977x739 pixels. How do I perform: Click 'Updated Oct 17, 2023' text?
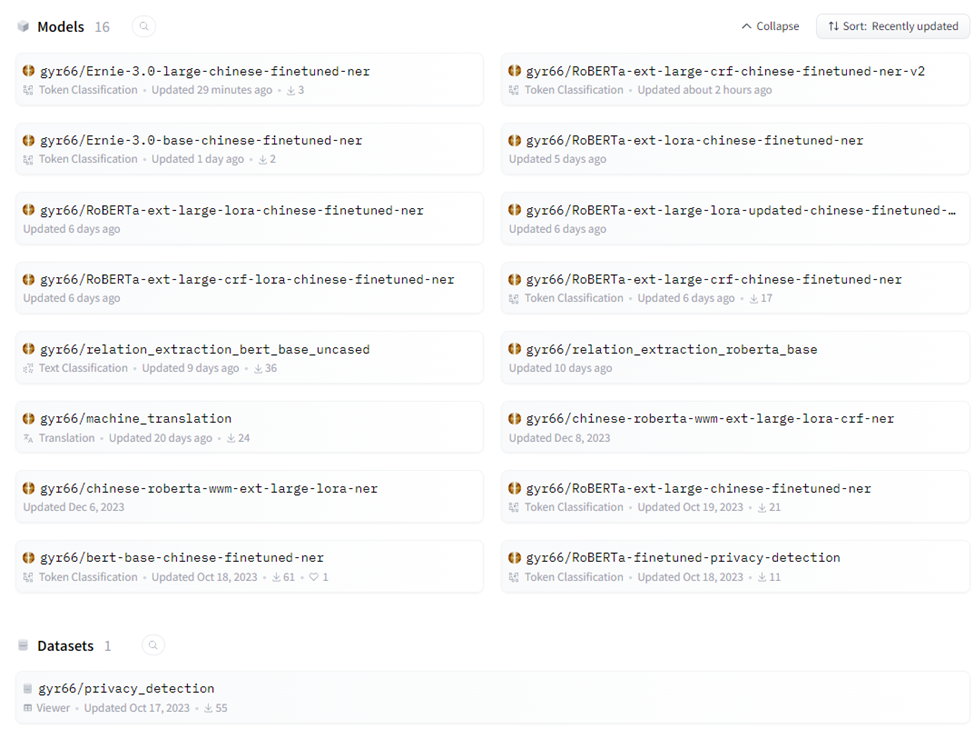pos(137,708)
